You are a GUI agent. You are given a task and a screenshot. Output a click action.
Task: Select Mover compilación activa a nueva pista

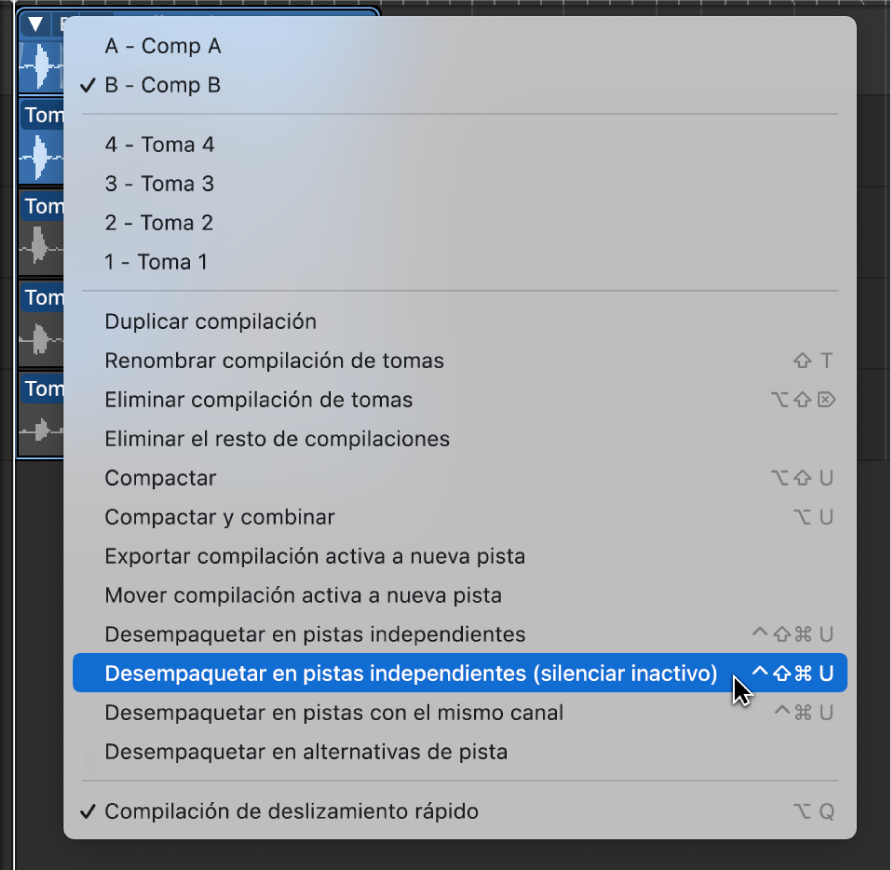point(297,595)
